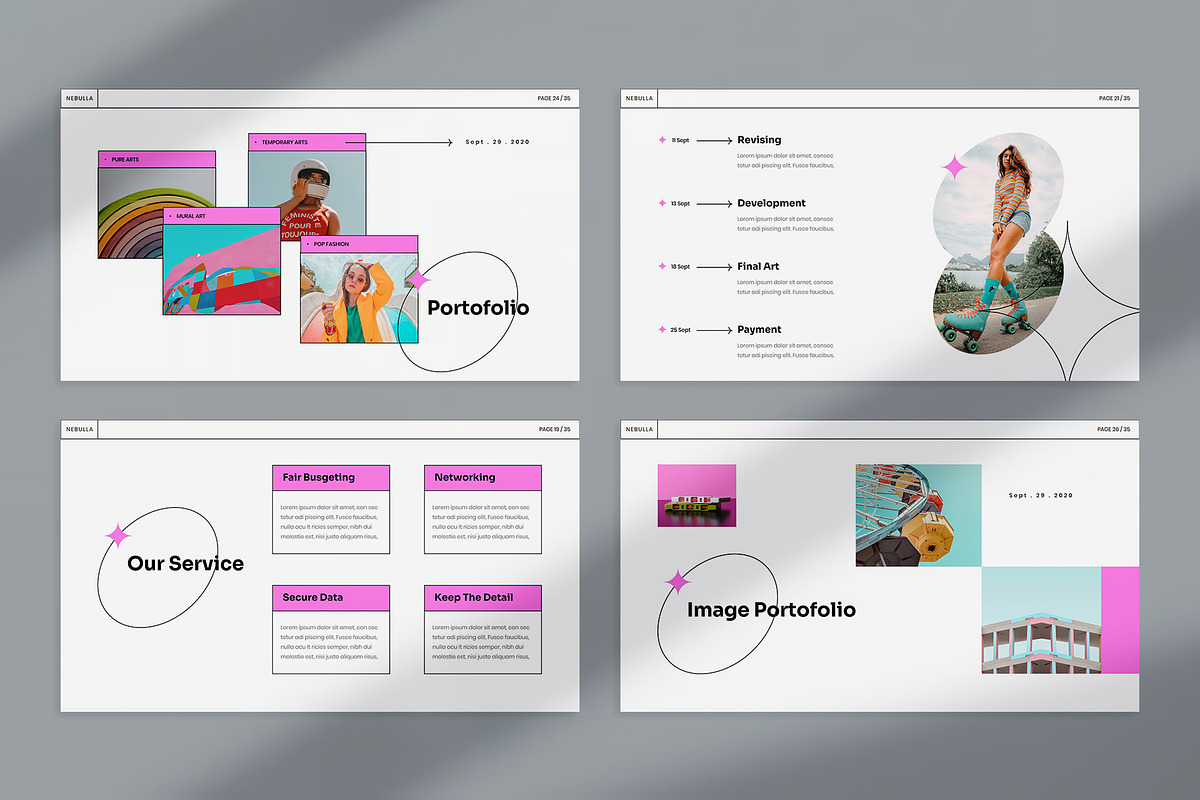Click lorem ipsum paragraph under Secure Data header
The height and width of the screenshot is (800, 1200).
[x=329, y=641]
